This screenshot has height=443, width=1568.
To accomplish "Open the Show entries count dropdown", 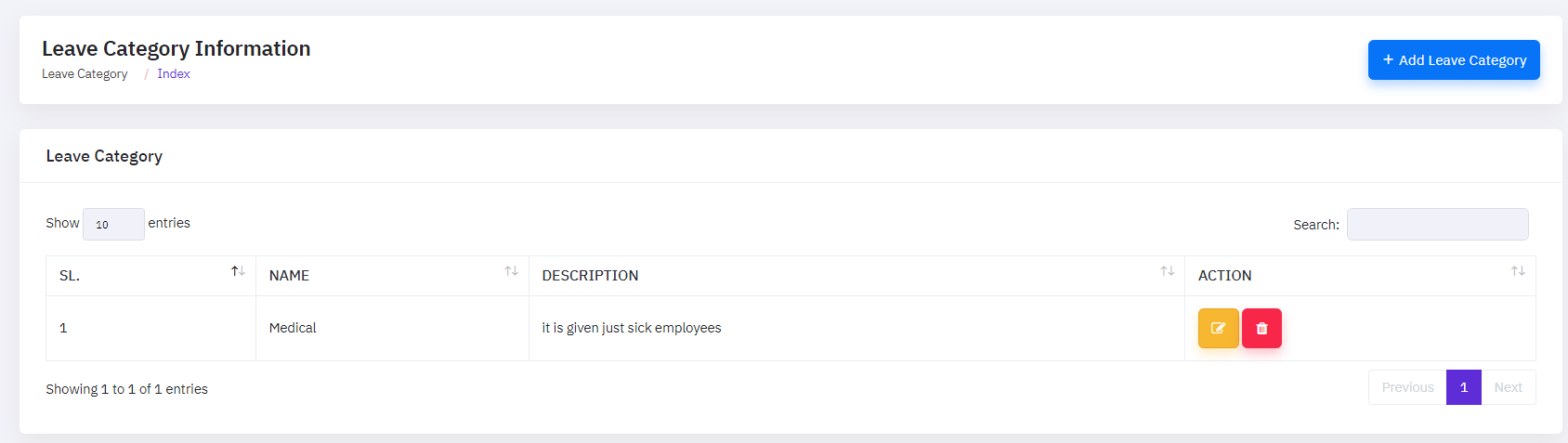I will pyautogui.click(x=113, y=225).
